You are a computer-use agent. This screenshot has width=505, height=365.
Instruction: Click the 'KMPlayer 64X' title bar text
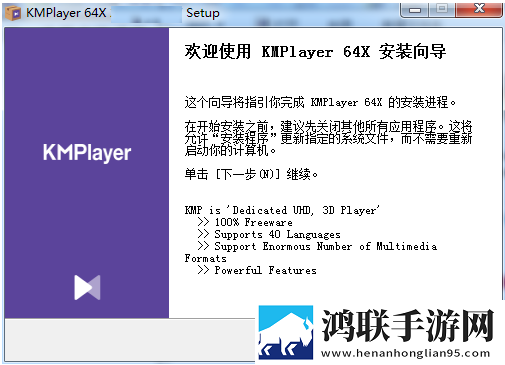66,13
